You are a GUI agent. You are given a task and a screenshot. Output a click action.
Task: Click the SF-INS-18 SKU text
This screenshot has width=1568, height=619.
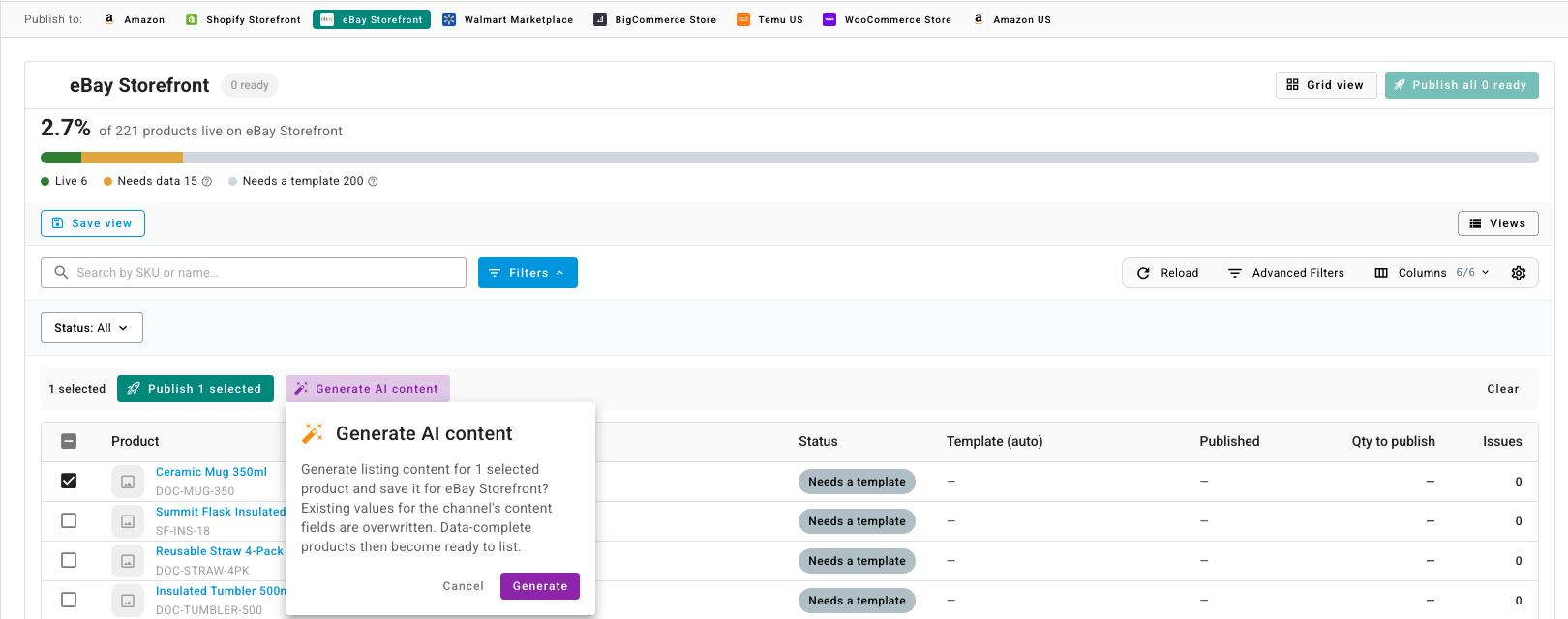click(x=183, y=531)
